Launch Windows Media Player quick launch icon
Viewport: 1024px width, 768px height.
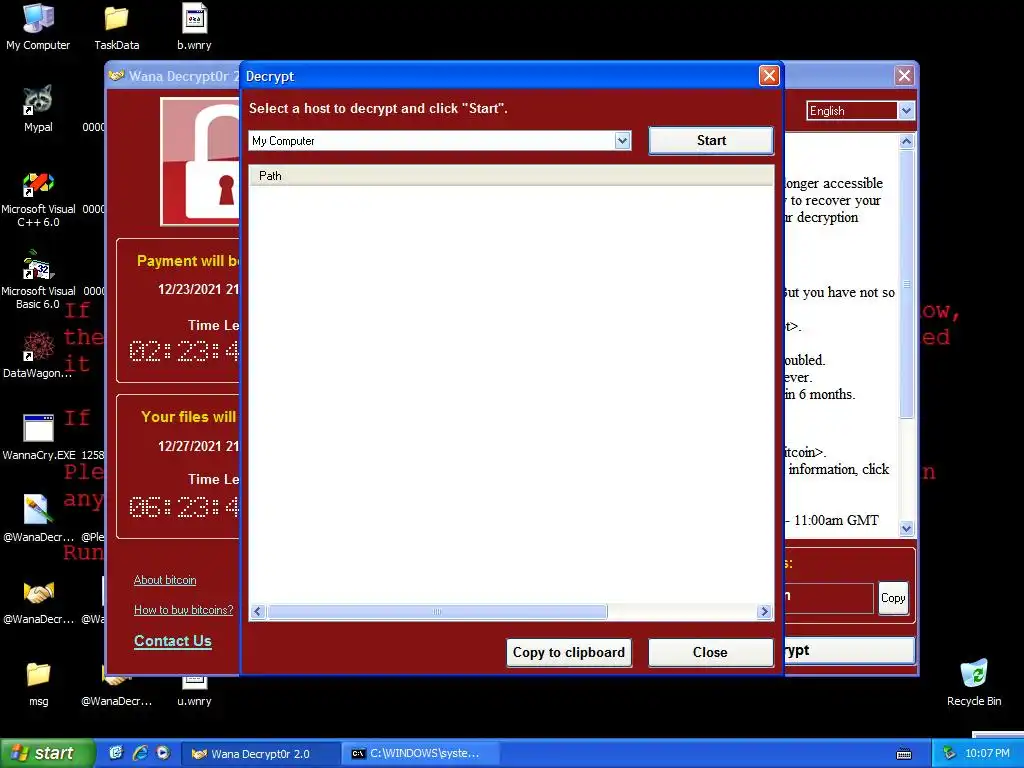[163, 753]
